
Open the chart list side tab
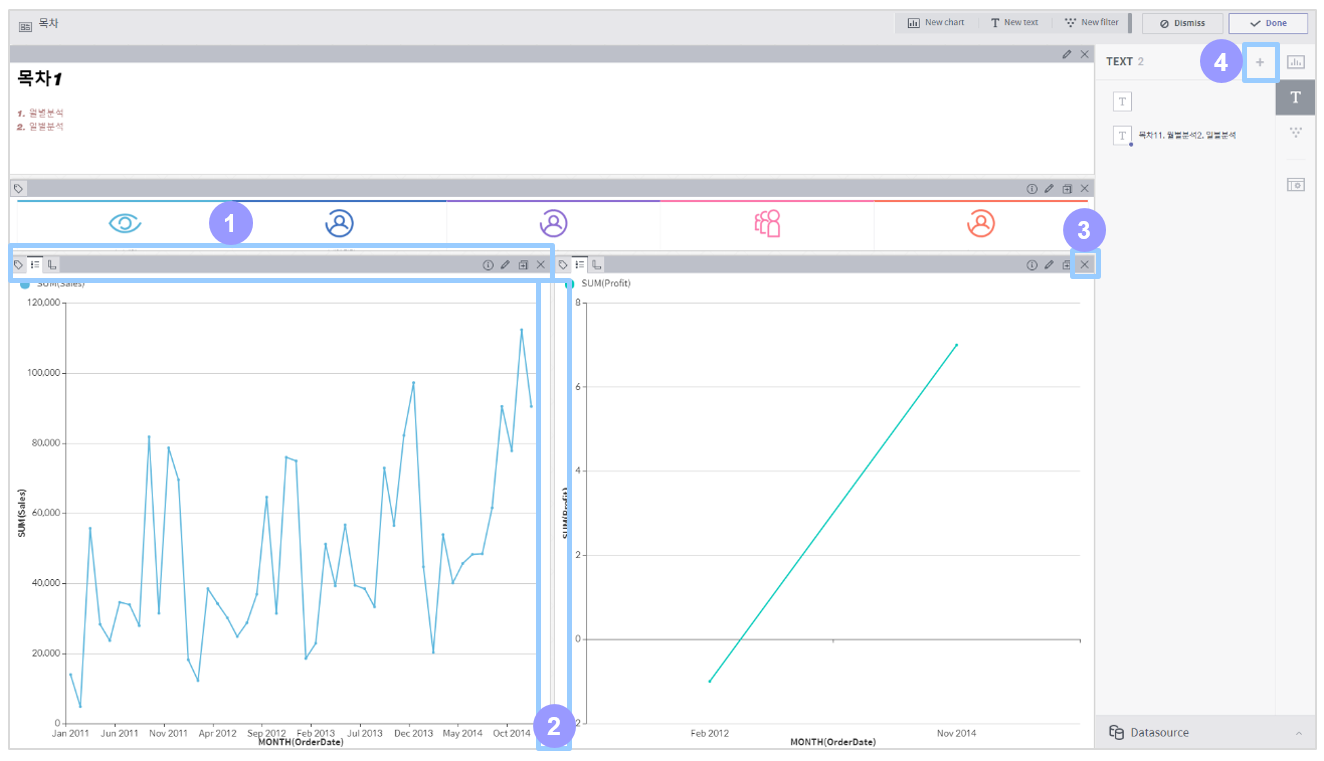point(1295,62)
